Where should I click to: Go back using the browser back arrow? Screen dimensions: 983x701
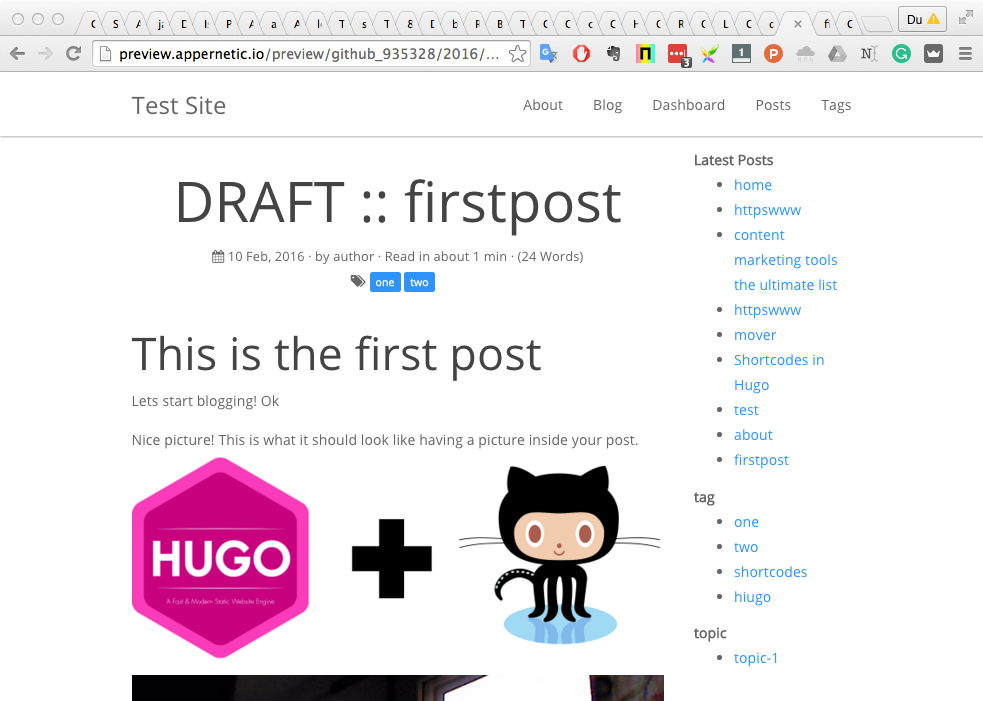pyautogui.click(x=18, y=54)
